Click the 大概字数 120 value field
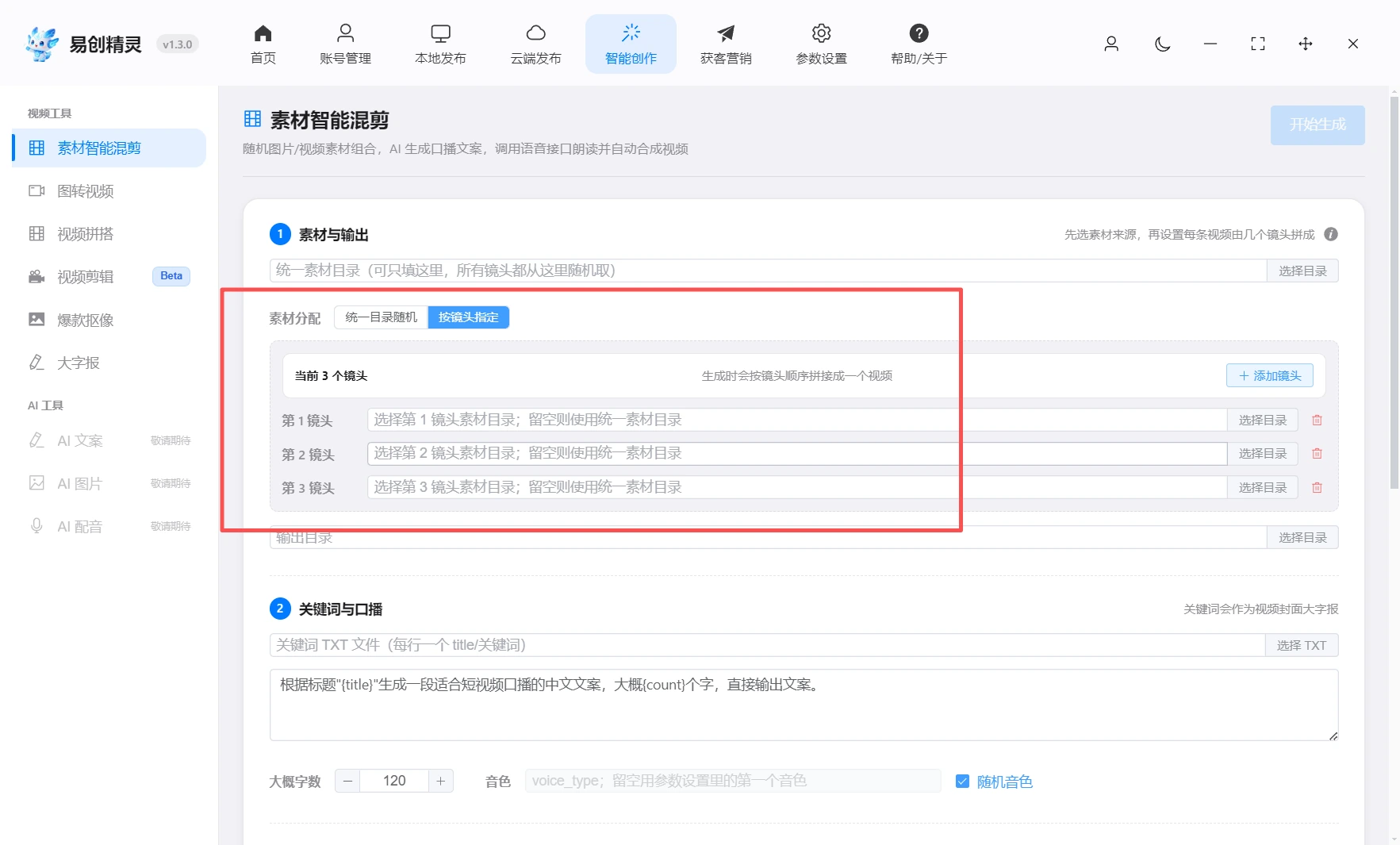Screen dimensions: 1400x845 tap(394, 782)
